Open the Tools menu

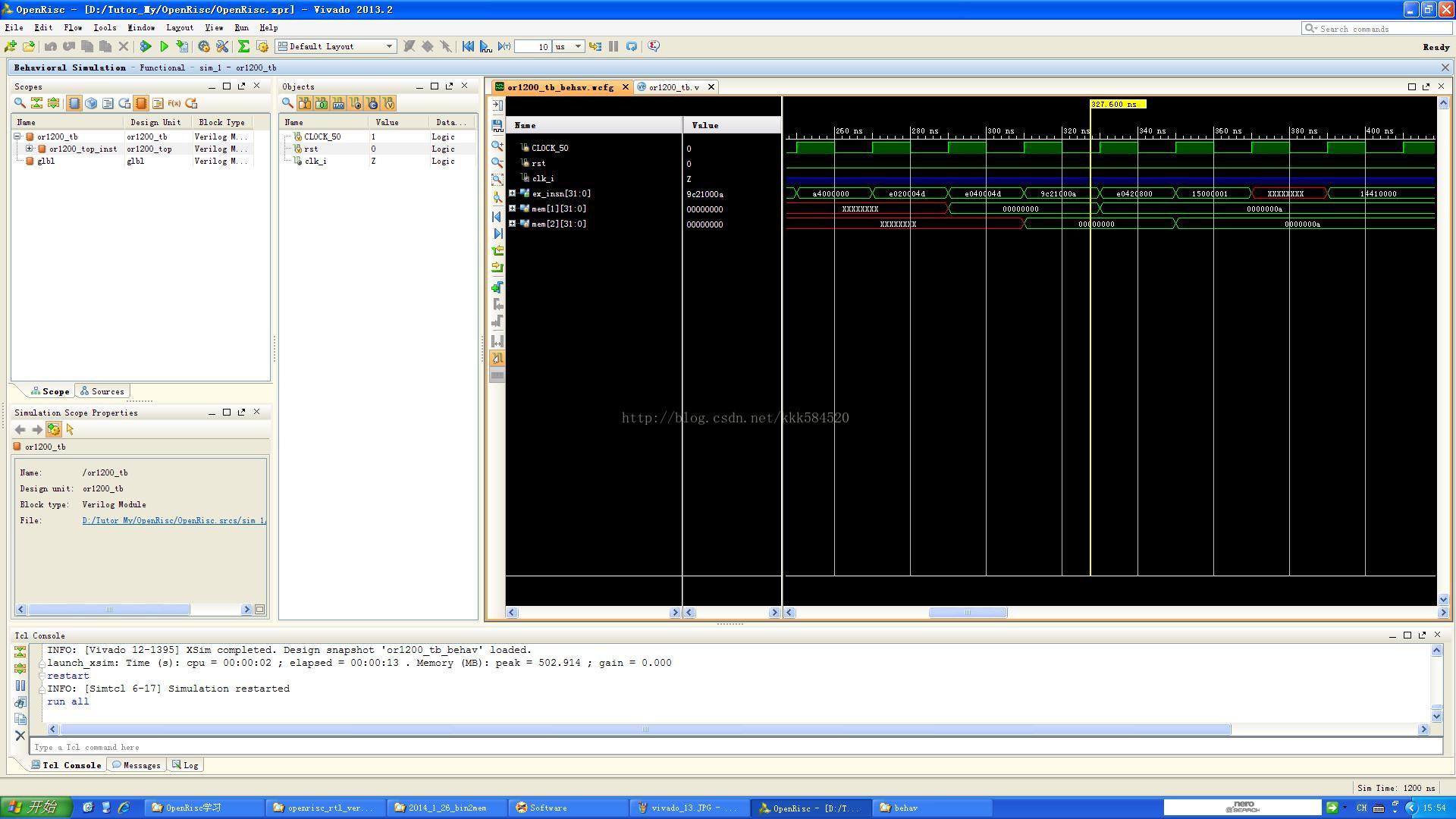[105, 27]
